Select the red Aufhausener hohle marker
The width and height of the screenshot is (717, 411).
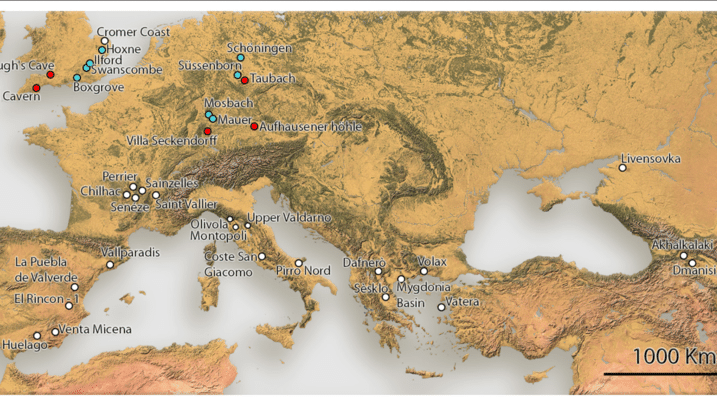pyautogui.click(x=254, y=127)
